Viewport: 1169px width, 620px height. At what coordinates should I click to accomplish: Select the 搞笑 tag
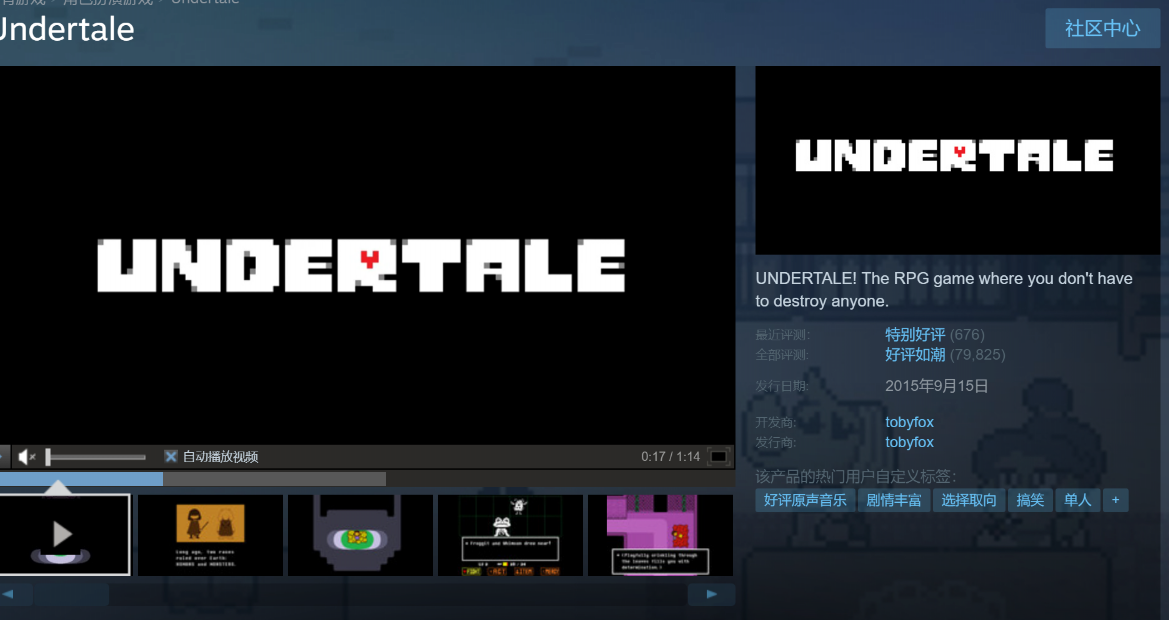point(1030,500)
